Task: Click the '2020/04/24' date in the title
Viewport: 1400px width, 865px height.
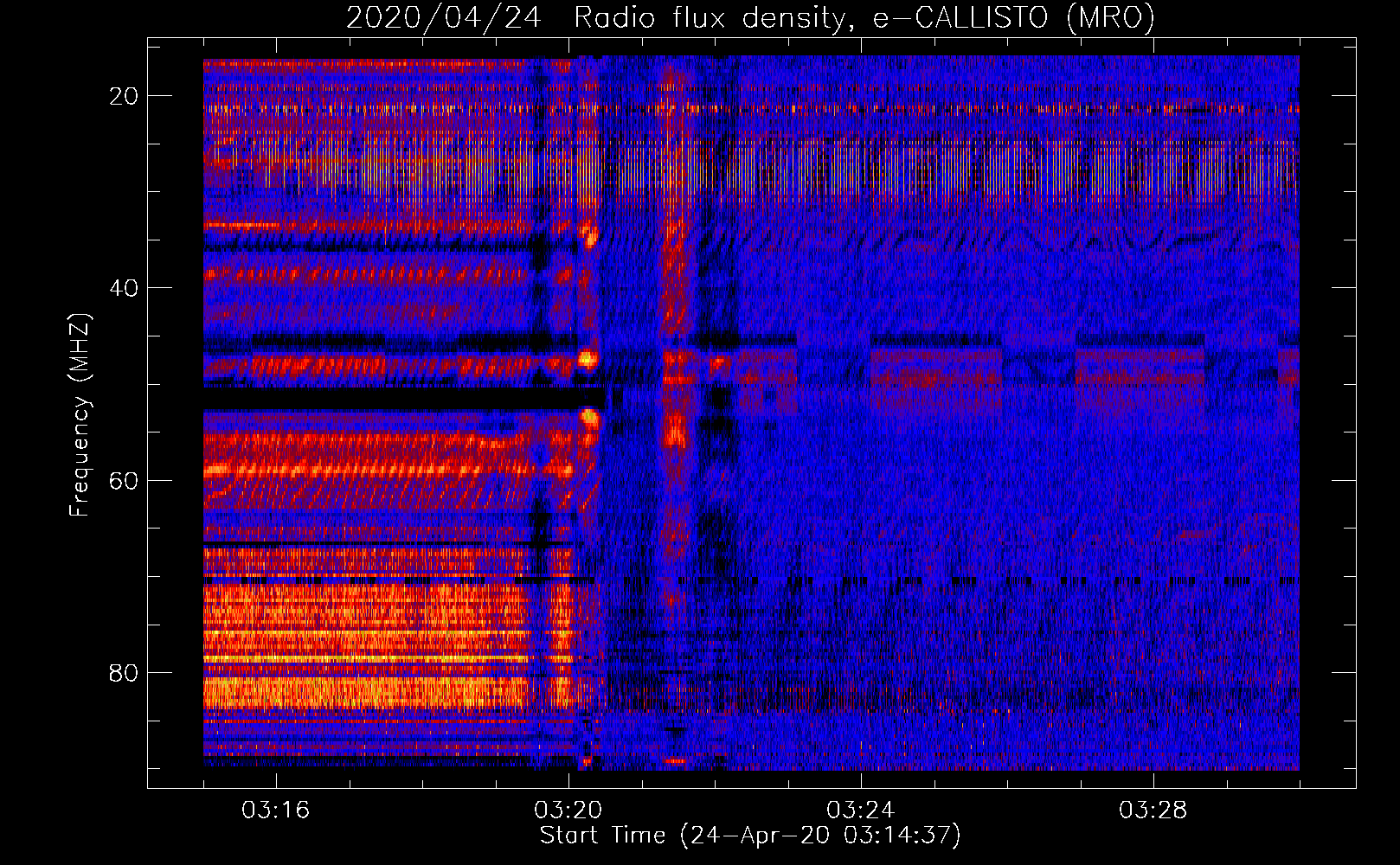Action: [x=444, y=17]
